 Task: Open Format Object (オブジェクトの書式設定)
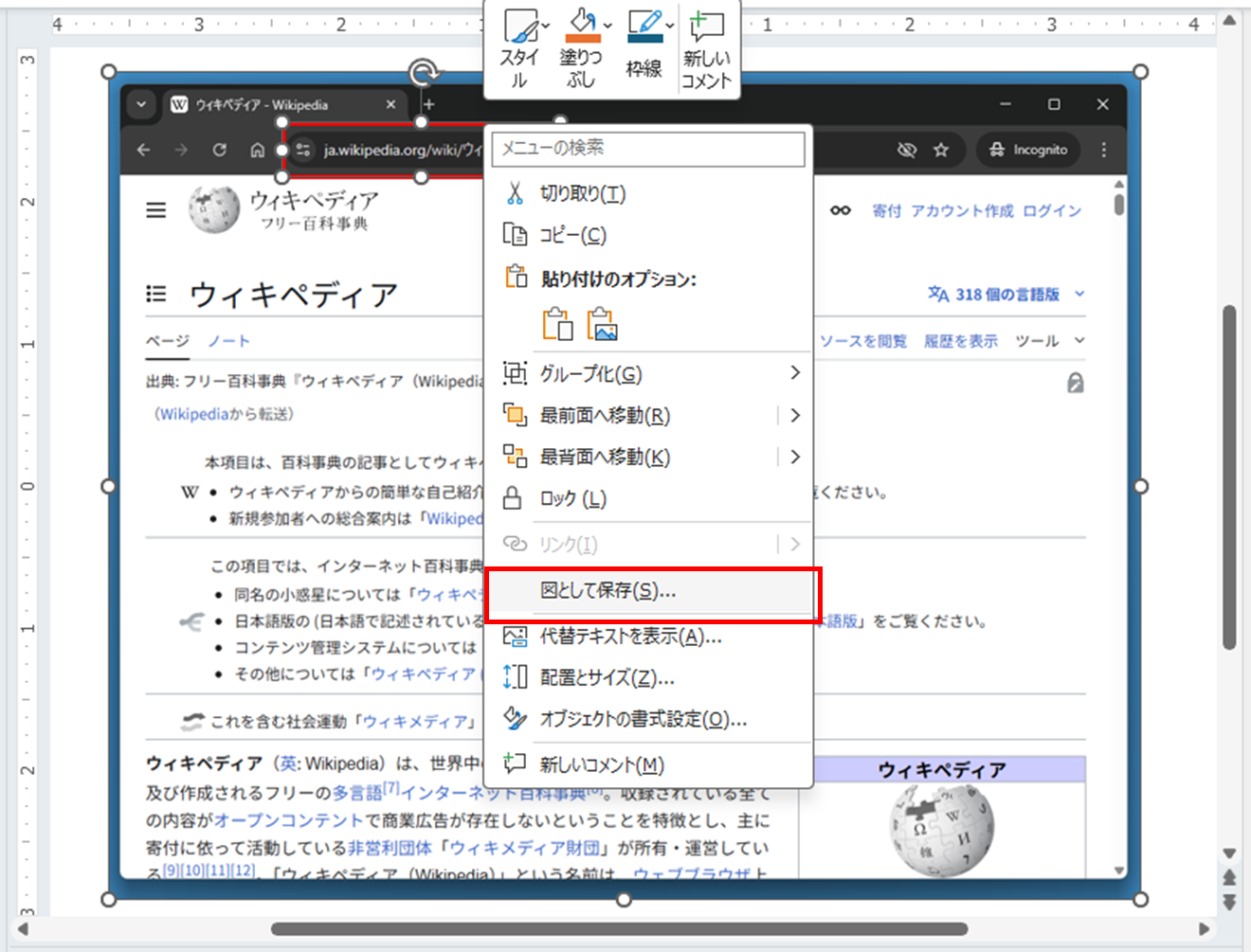pyautogui.click(x=648, y=719)
